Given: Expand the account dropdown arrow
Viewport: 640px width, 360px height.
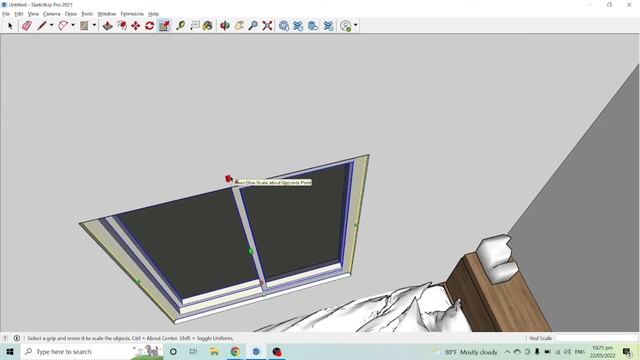Looking at the screenshot, I should pyautogui.click(x=356, y=25).
